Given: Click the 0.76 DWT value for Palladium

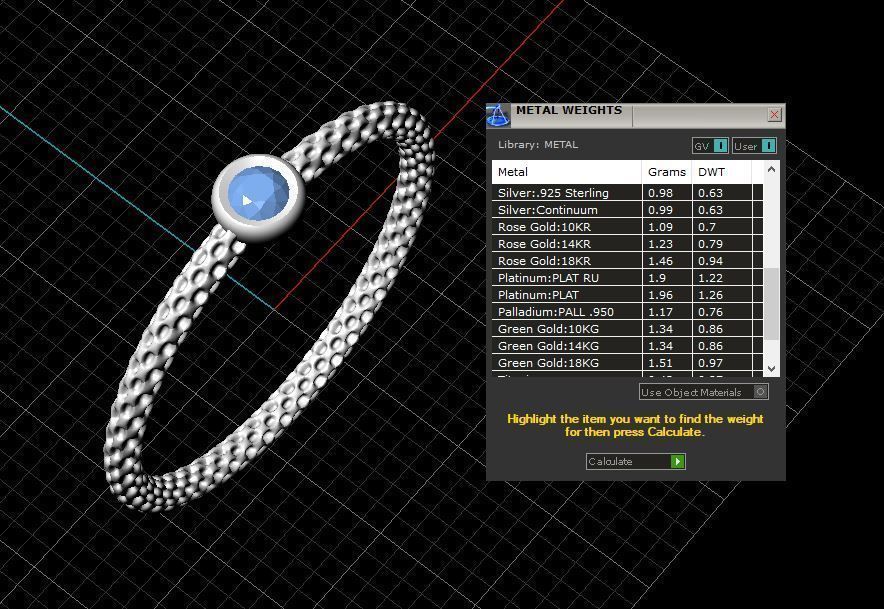Looking at the screenshot, I should coord(710,312).
